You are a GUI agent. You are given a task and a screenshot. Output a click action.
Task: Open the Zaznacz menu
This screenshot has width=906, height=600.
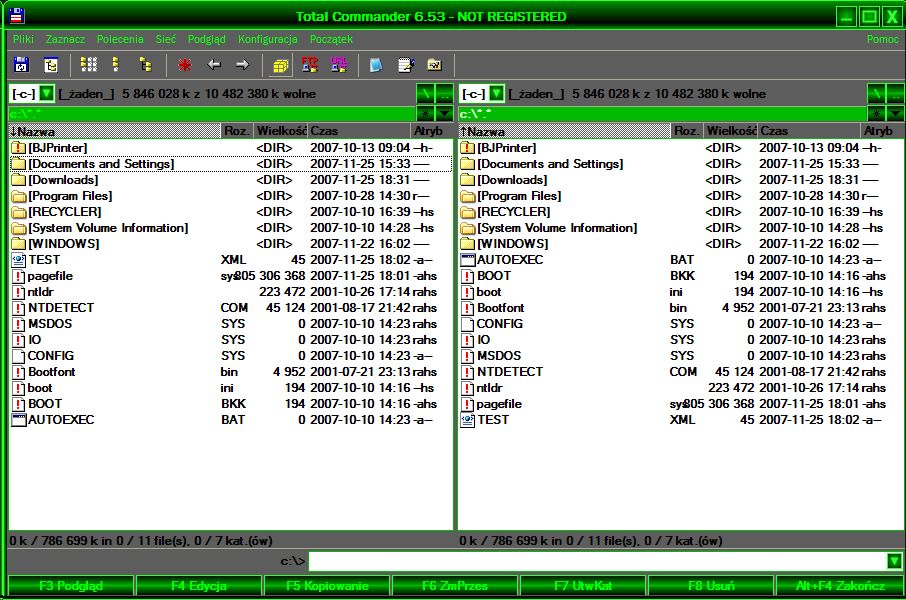(x=65, y=39)
